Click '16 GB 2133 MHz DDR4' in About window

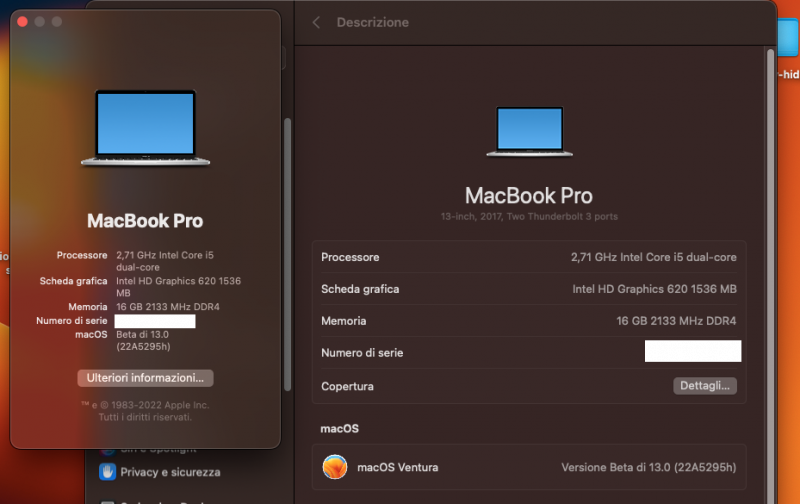click(x=168, y=307)
